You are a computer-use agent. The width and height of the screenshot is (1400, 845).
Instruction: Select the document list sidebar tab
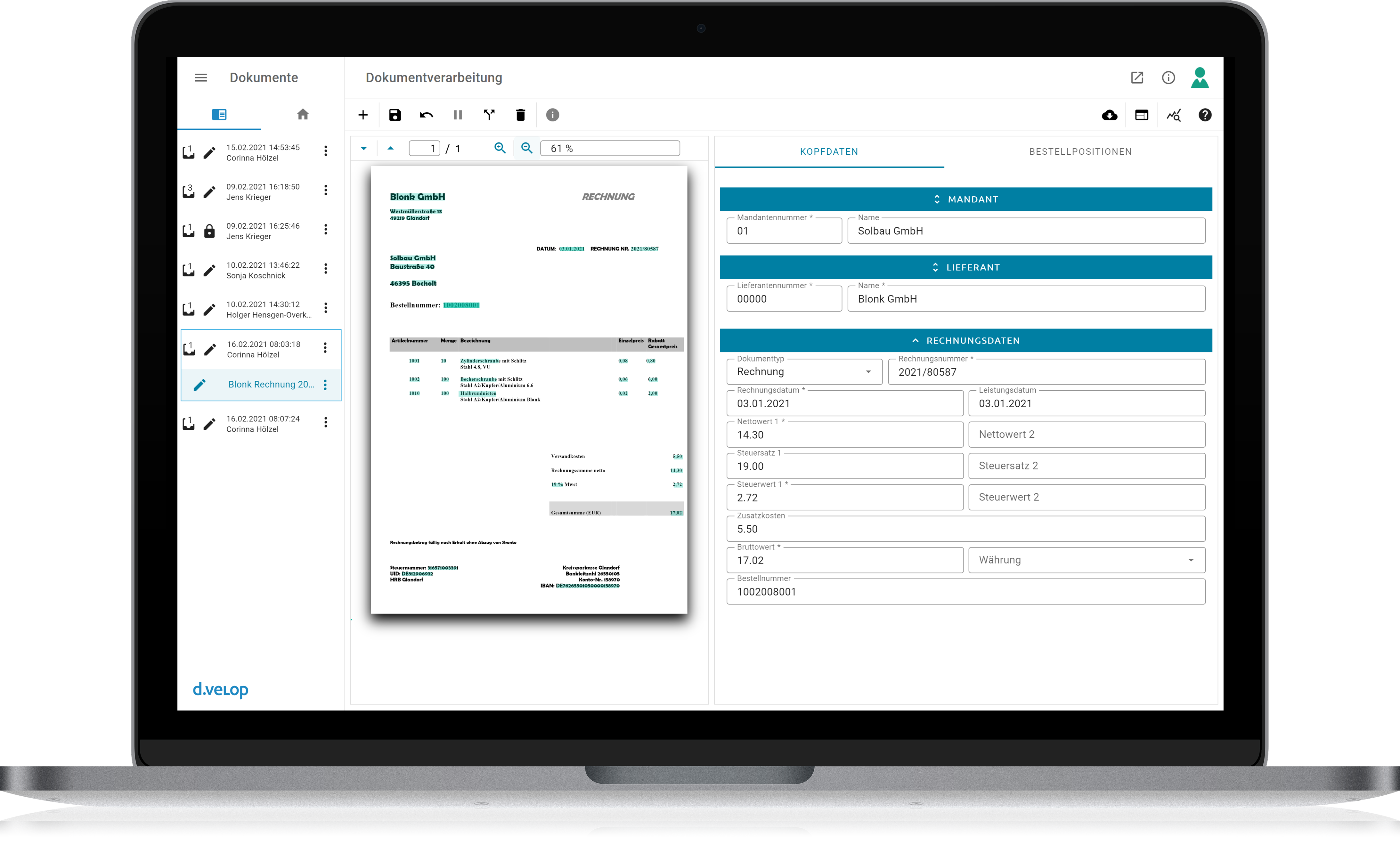[219, 115]
